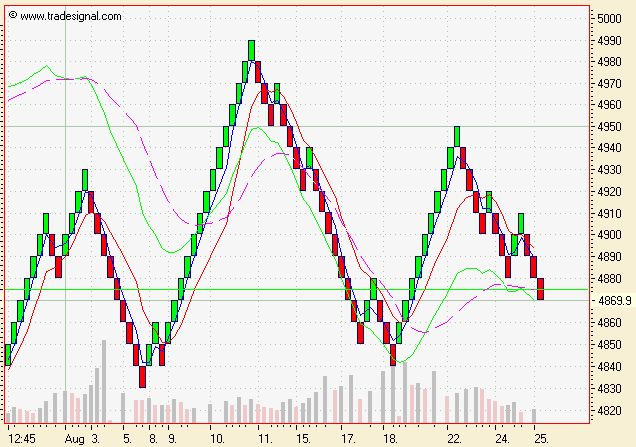
Task: Select the 4900 price axis label
Action: click(x=609, y=234)
